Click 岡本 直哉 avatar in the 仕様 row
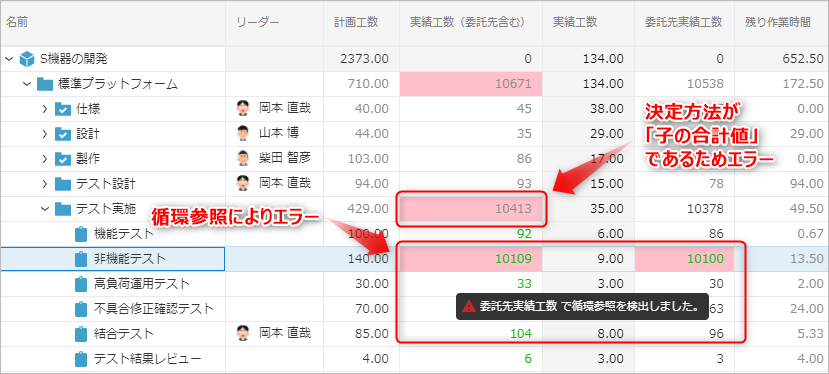 [242, 108]
